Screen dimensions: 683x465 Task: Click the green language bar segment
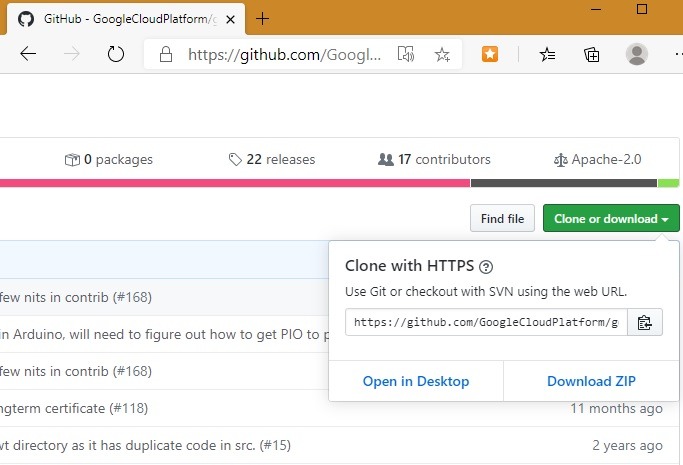[x=668, y=183]
